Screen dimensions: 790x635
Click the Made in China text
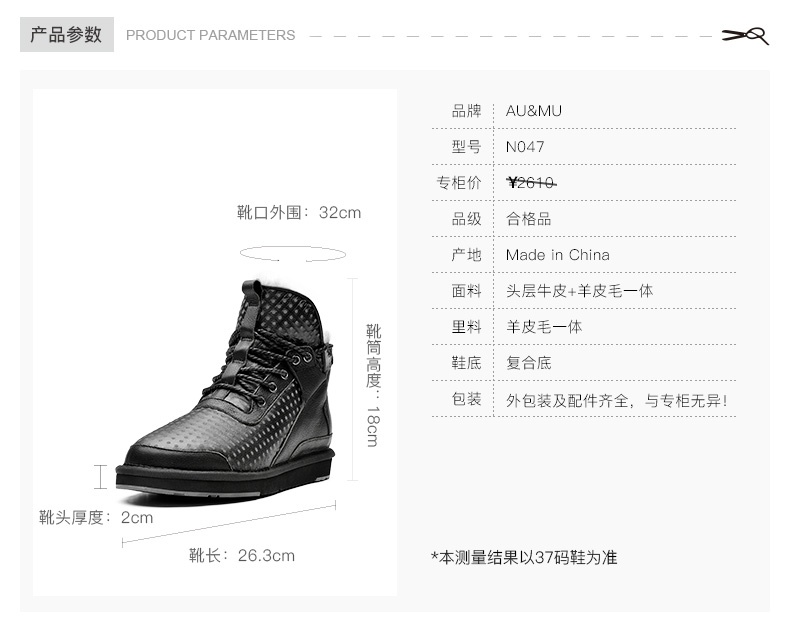tap(558, 255)
